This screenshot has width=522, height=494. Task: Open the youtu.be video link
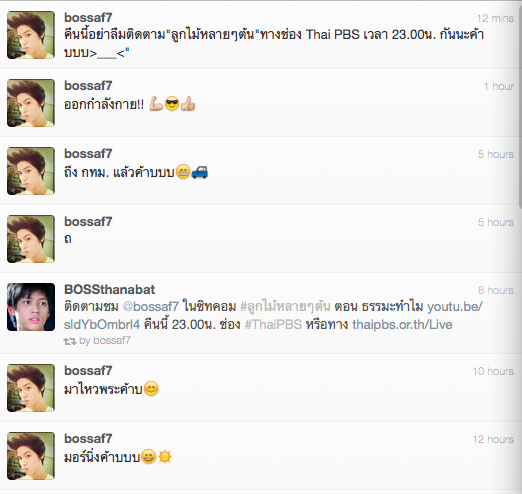[273, 315]
